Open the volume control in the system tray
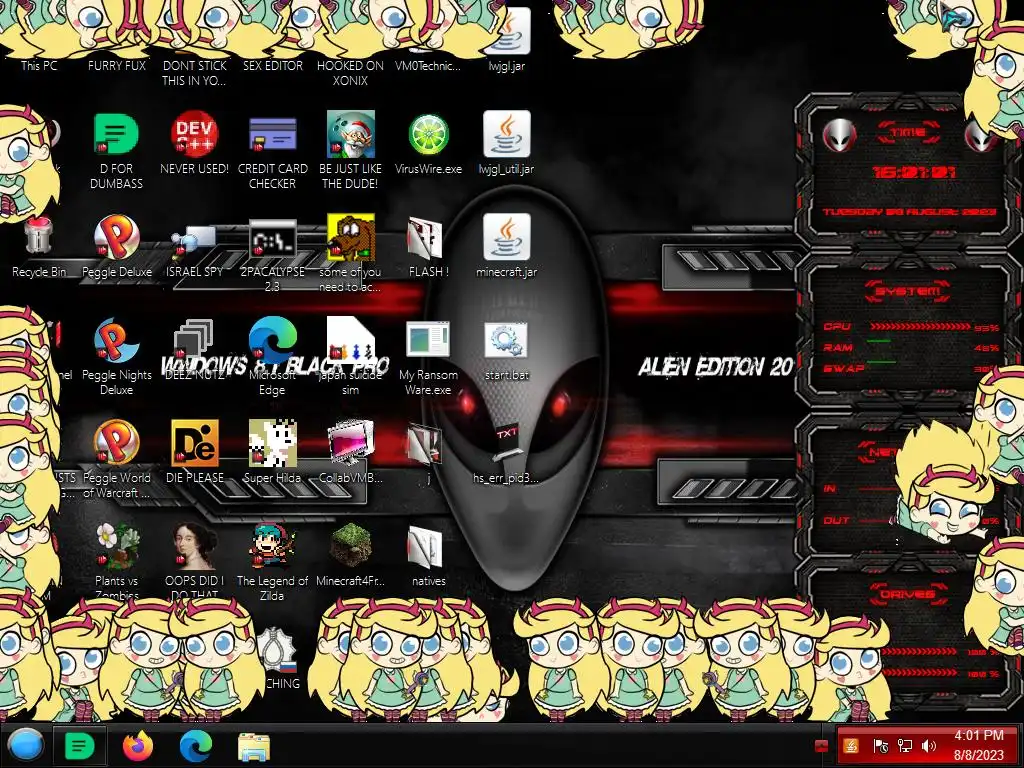Viewport: 1024px width, 768px height. [929, 746]
